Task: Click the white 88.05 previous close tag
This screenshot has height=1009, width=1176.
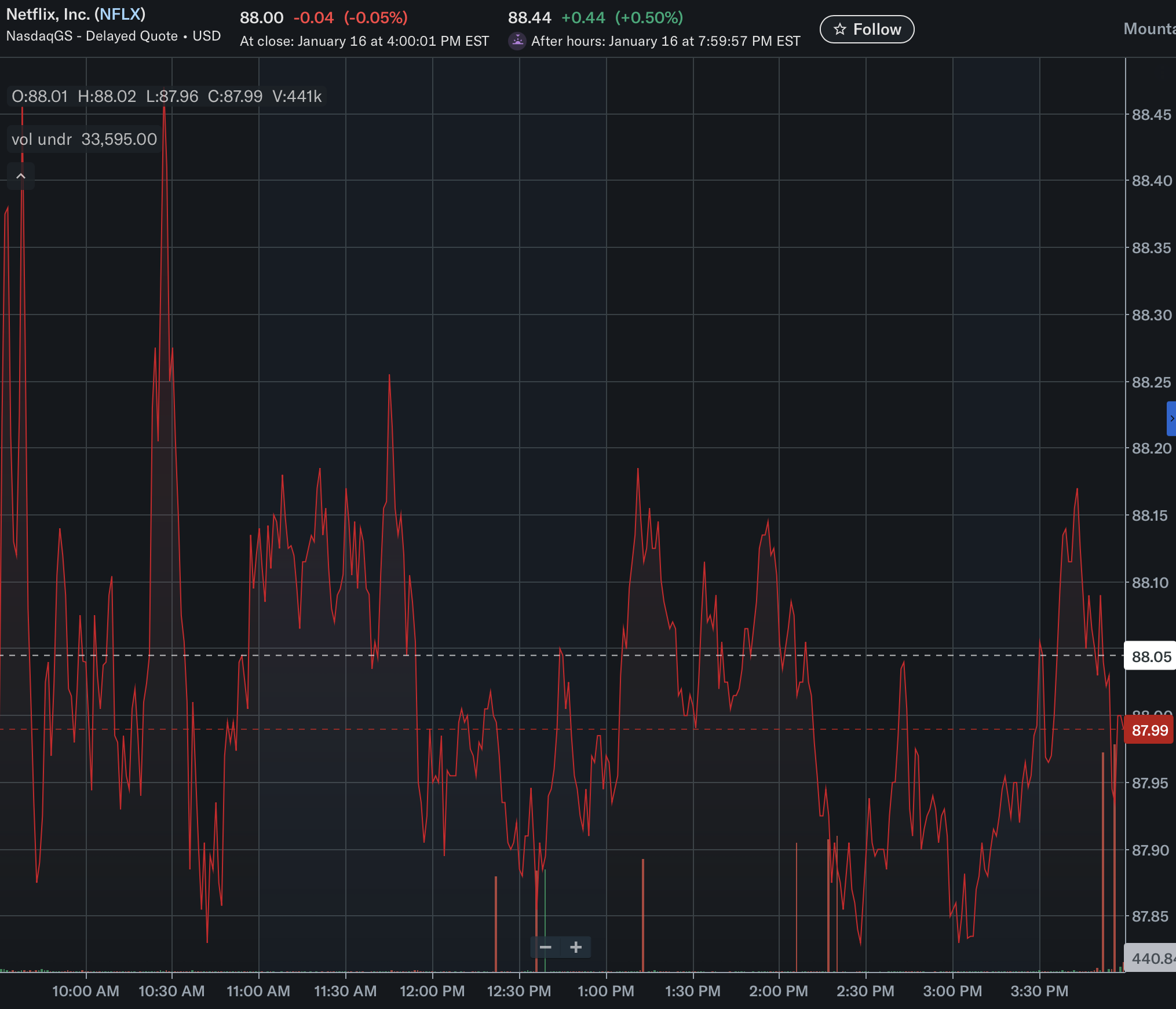Action: [x=1151, y=657]
